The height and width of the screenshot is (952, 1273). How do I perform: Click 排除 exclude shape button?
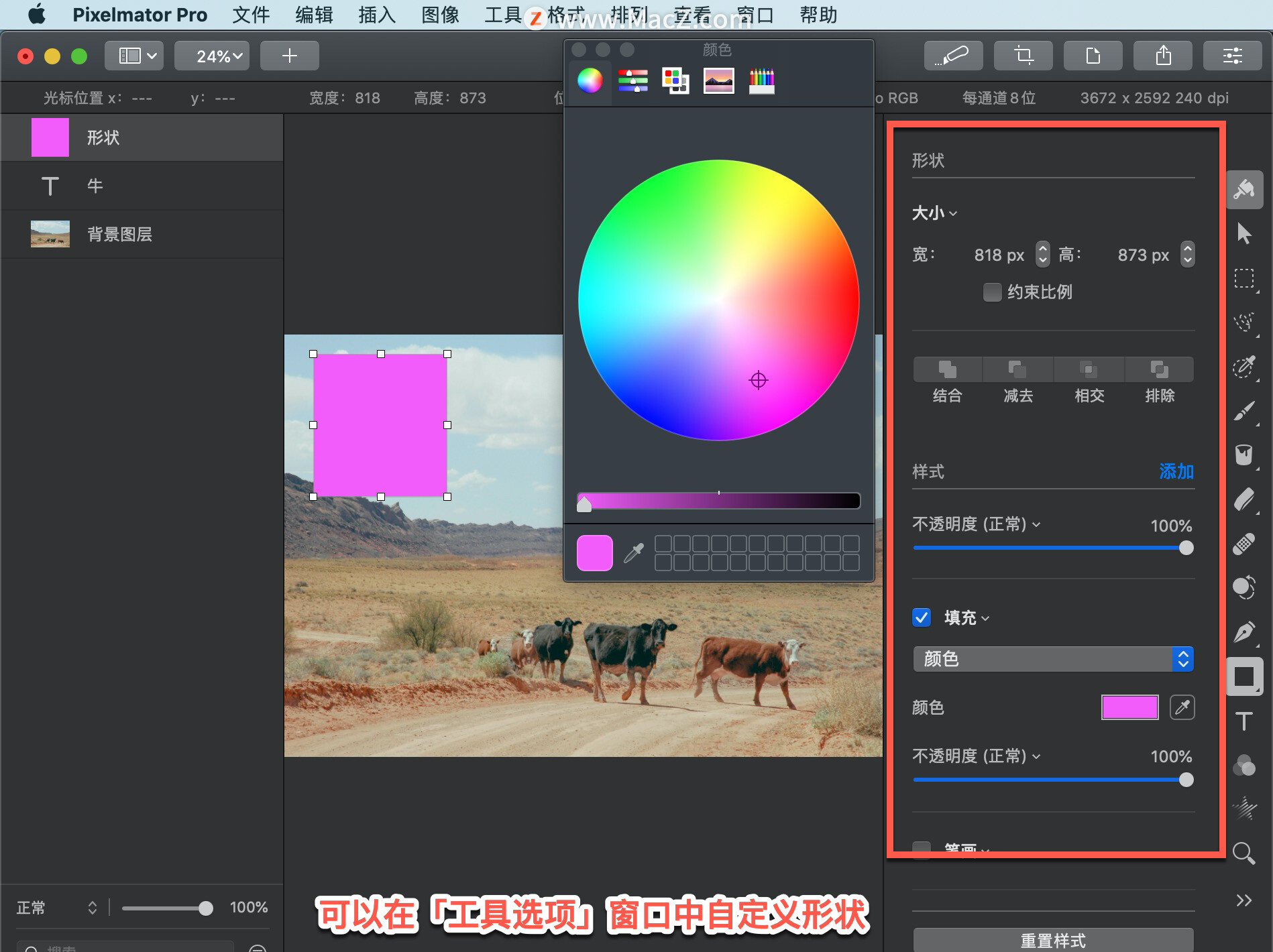pyautogui.click(x=1159, y=369)
